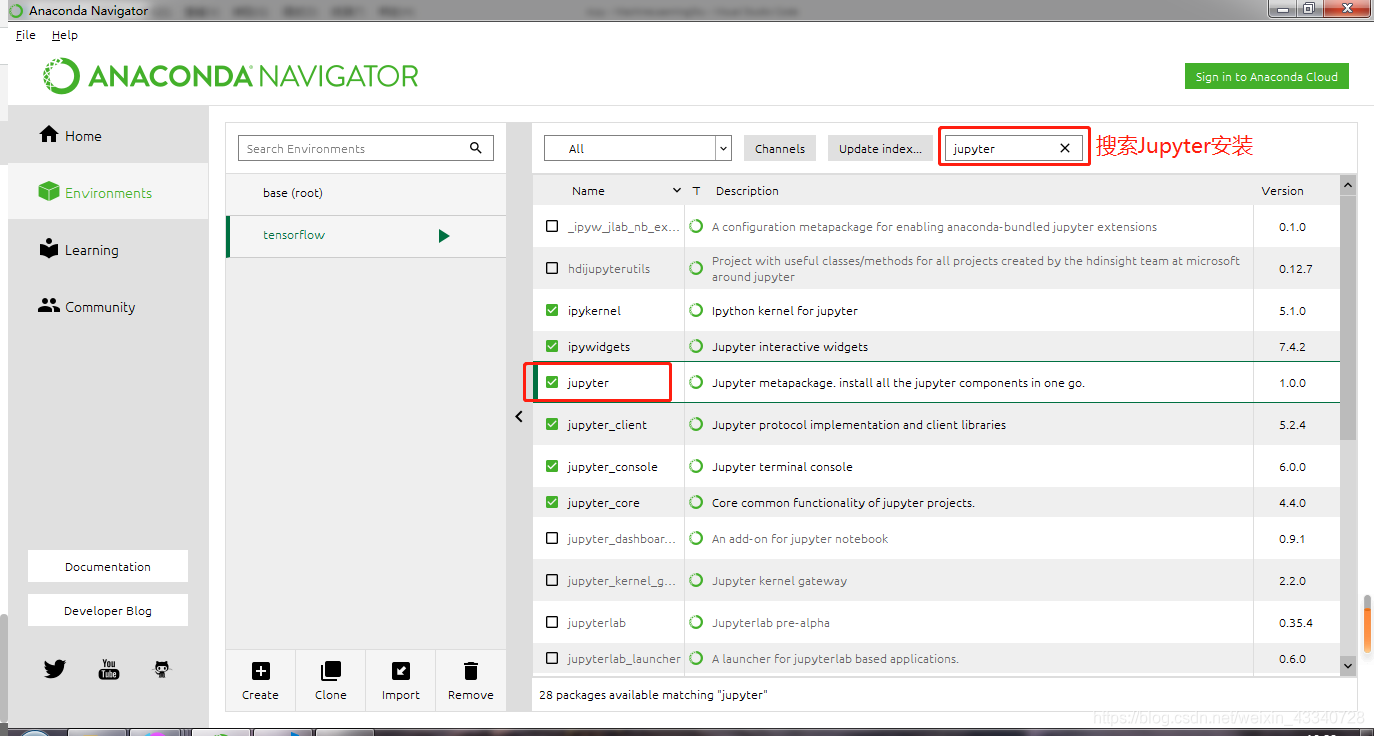Click the status circle icon for ipywidgets
The height and width of the screenshot is (736, 1374).
[696, 347]
